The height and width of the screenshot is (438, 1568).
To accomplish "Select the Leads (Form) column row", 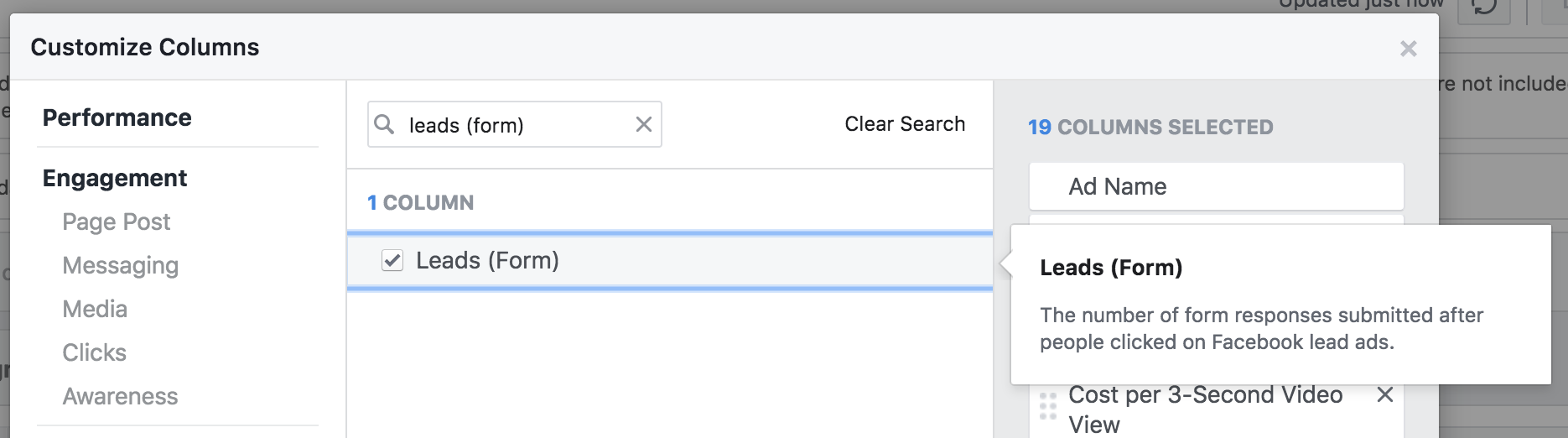I will coord(670,261).
